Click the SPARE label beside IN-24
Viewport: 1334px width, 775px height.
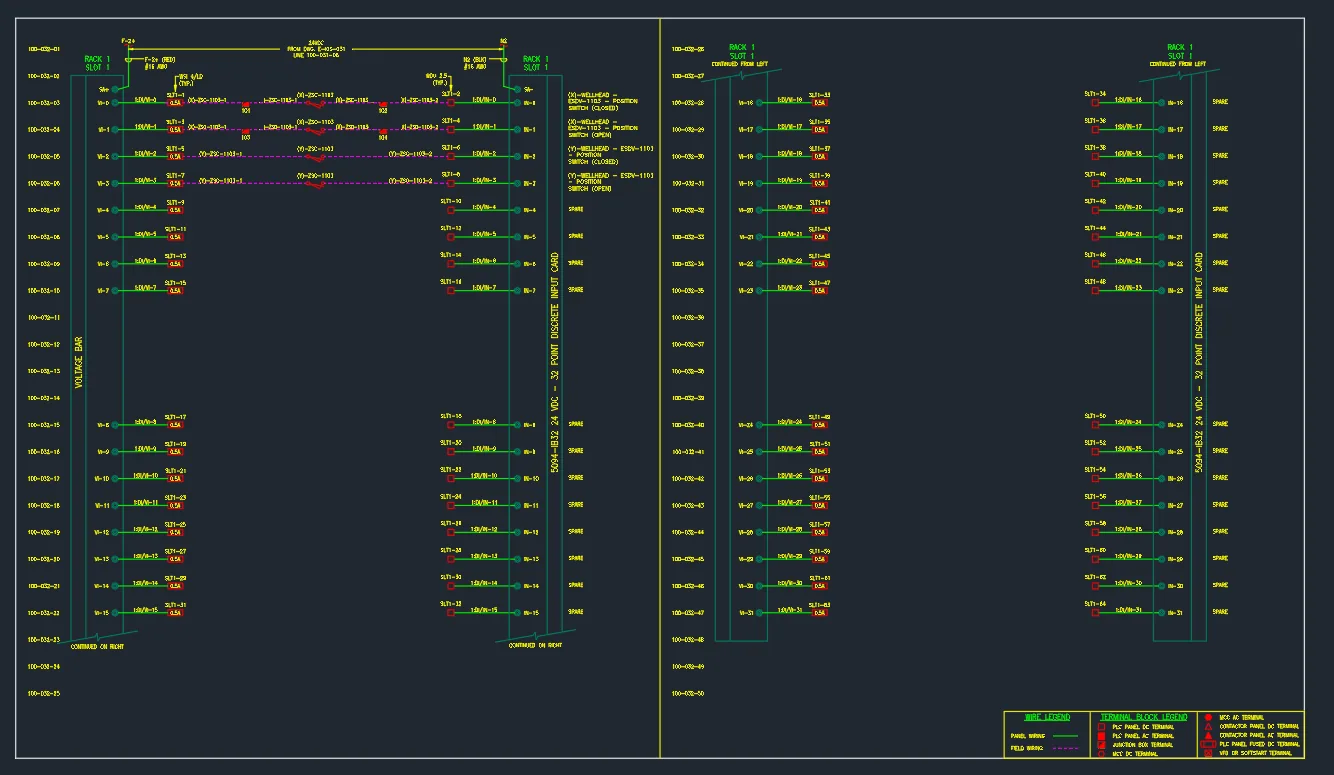pos(1219,424)
